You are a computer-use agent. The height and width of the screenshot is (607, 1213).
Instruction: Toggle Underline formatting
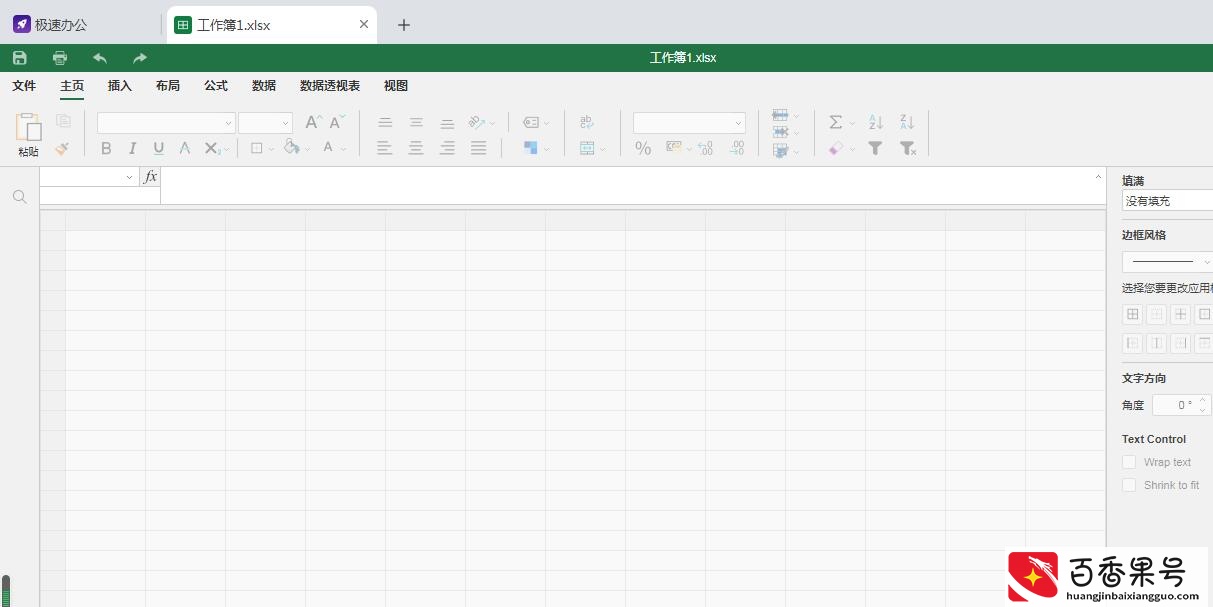point(158,148)
